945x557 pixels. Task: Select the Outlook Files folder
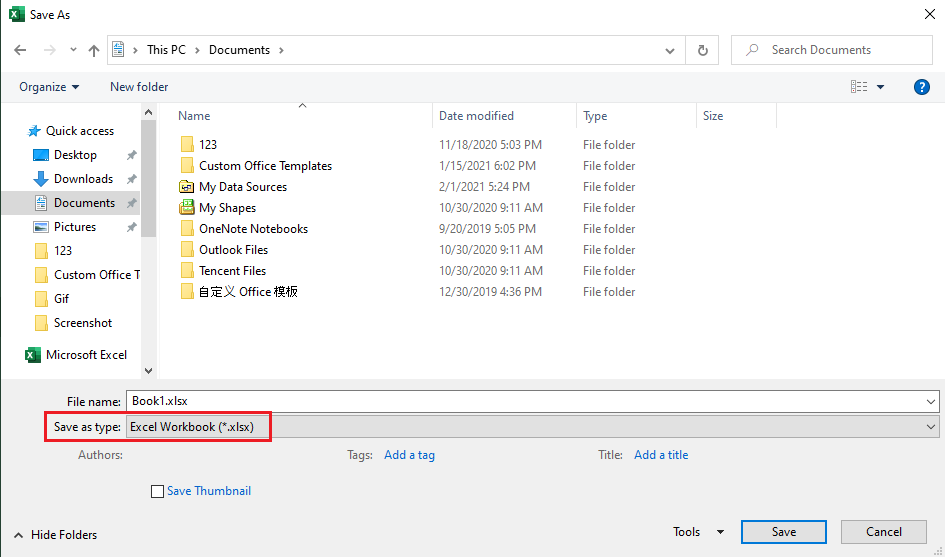[x=224, y=250]
